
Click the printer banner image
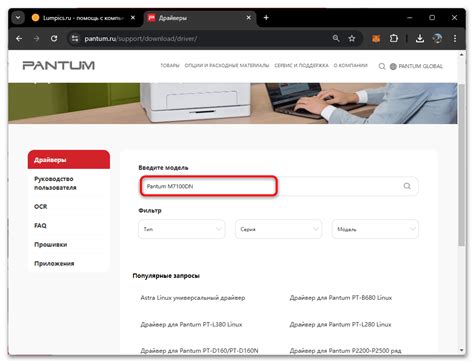233,103
